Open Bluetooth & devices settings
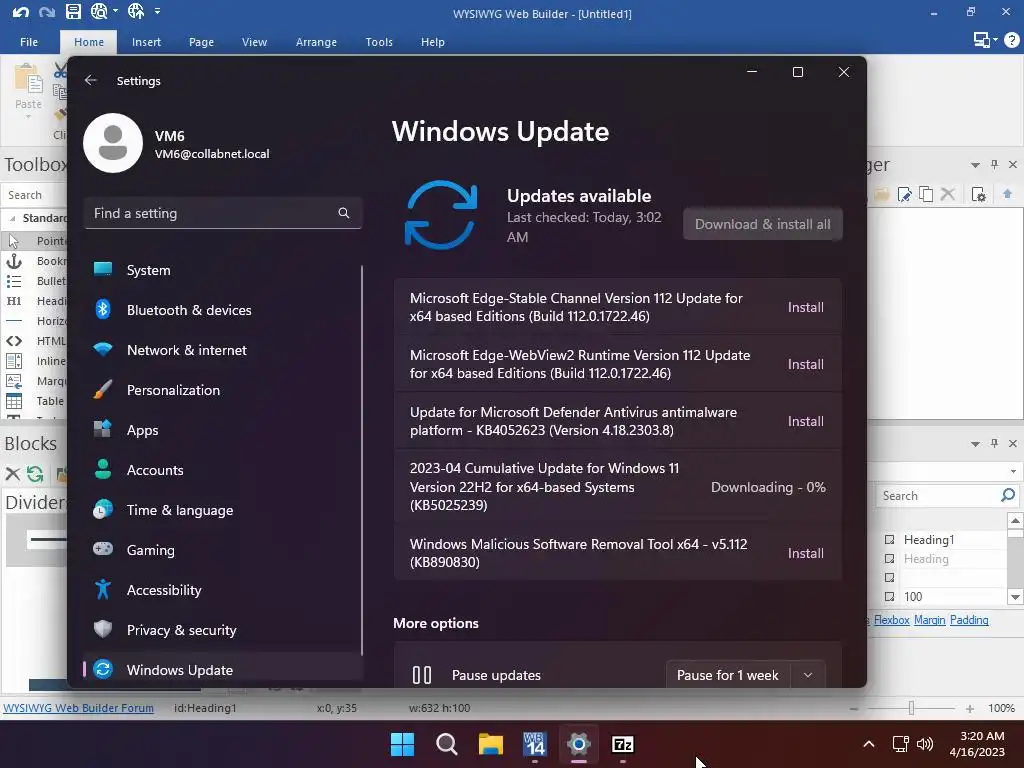The image size is (1024, 768). pyautogui.click(x=223, y=310)
